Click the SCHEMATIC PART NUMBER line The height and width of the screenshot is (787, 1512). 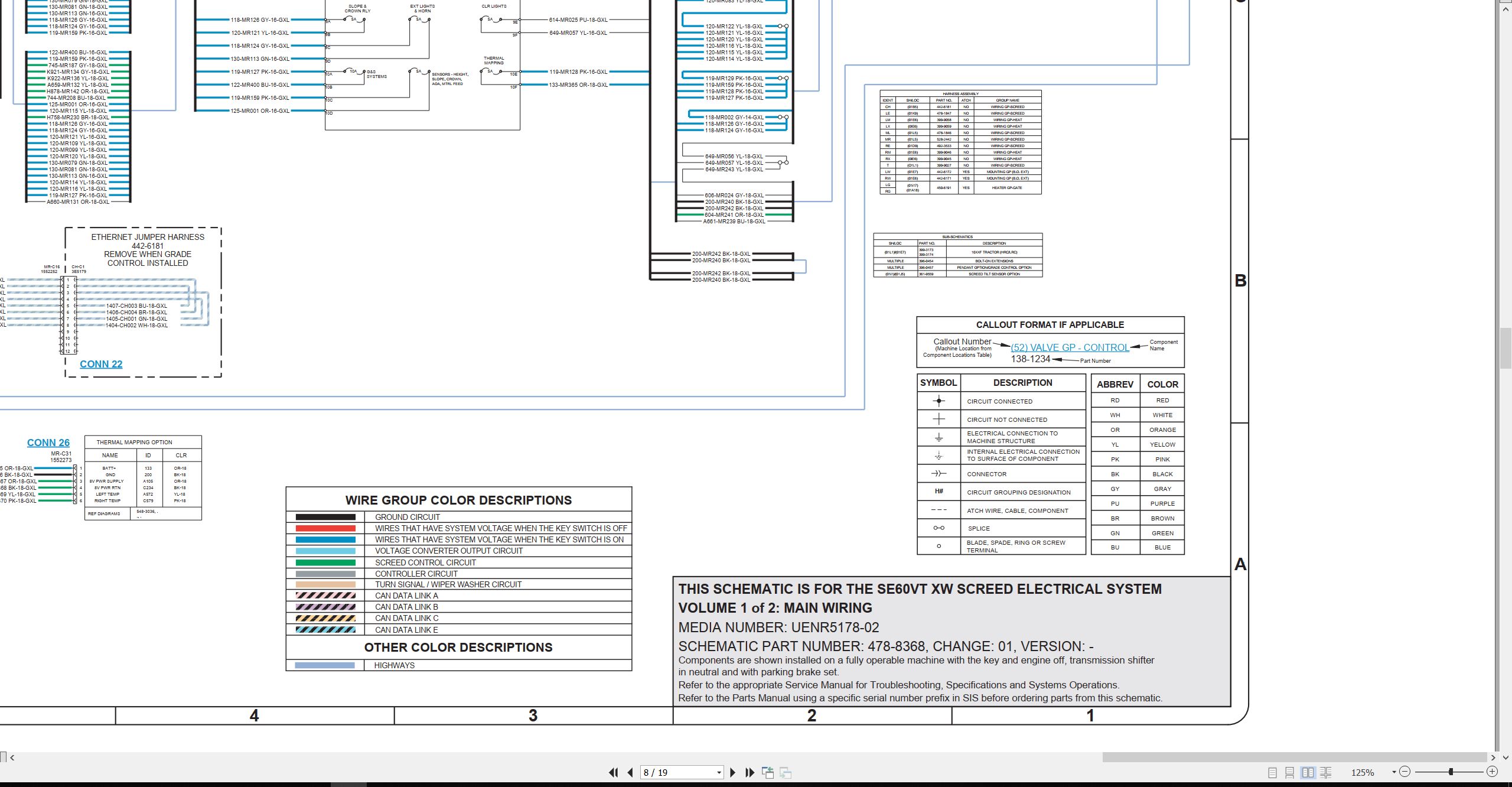click(x=886, y=646)
